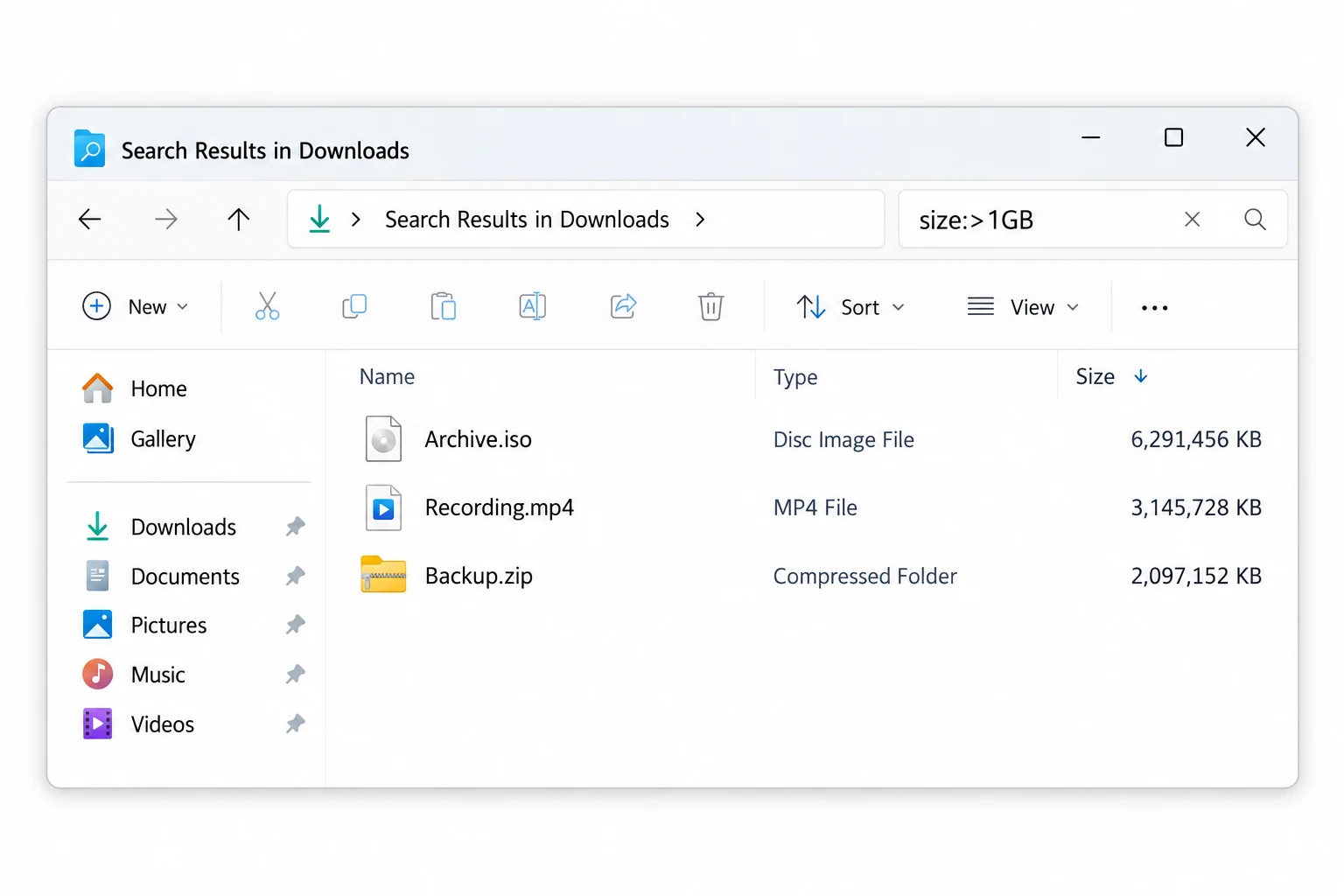Screen dimensions: 1344x896
Task: Click the Disc Image File type cell
Action: [x=843, y=439]
